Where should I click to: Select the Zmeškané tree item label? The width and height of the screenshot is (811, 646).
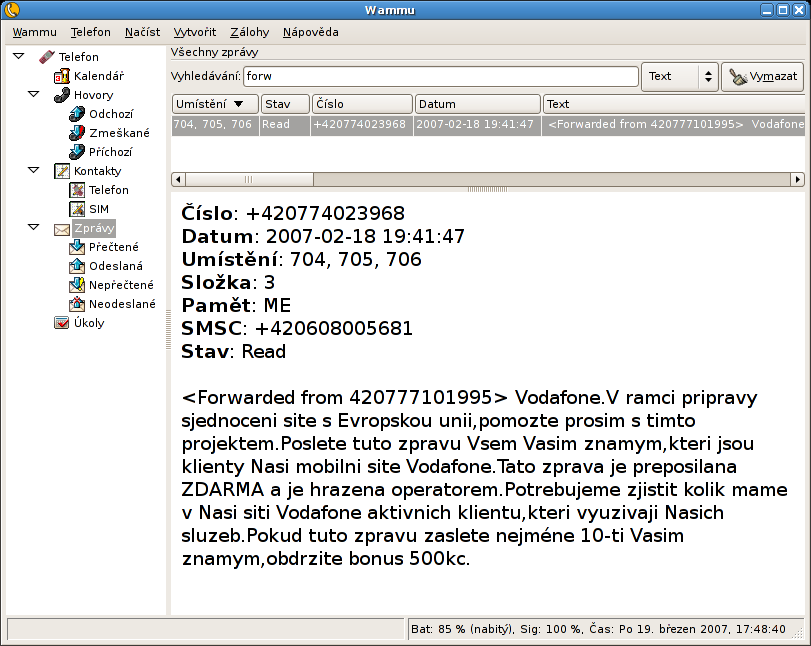(119, 133)
